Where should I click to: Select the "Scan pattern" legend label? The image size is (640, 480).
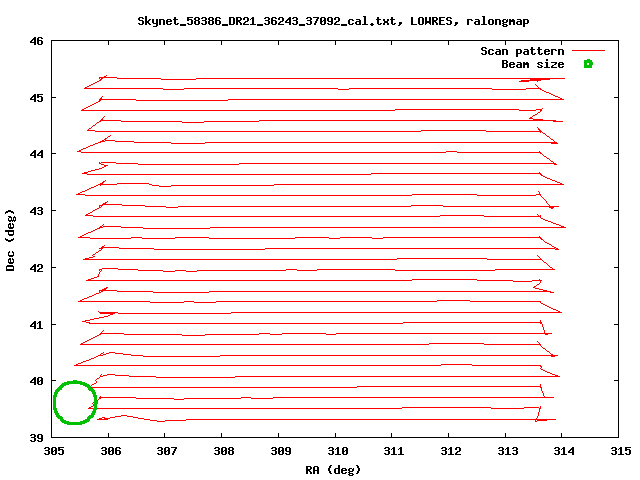(522, 51)
